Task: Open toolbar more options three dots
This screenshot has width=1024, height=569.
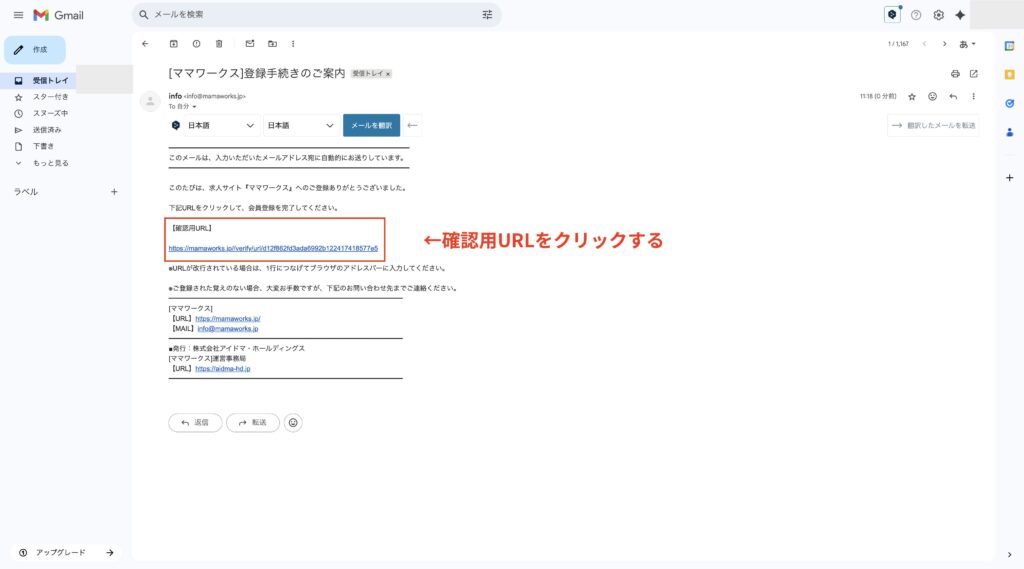Action: tap(293, 44)
